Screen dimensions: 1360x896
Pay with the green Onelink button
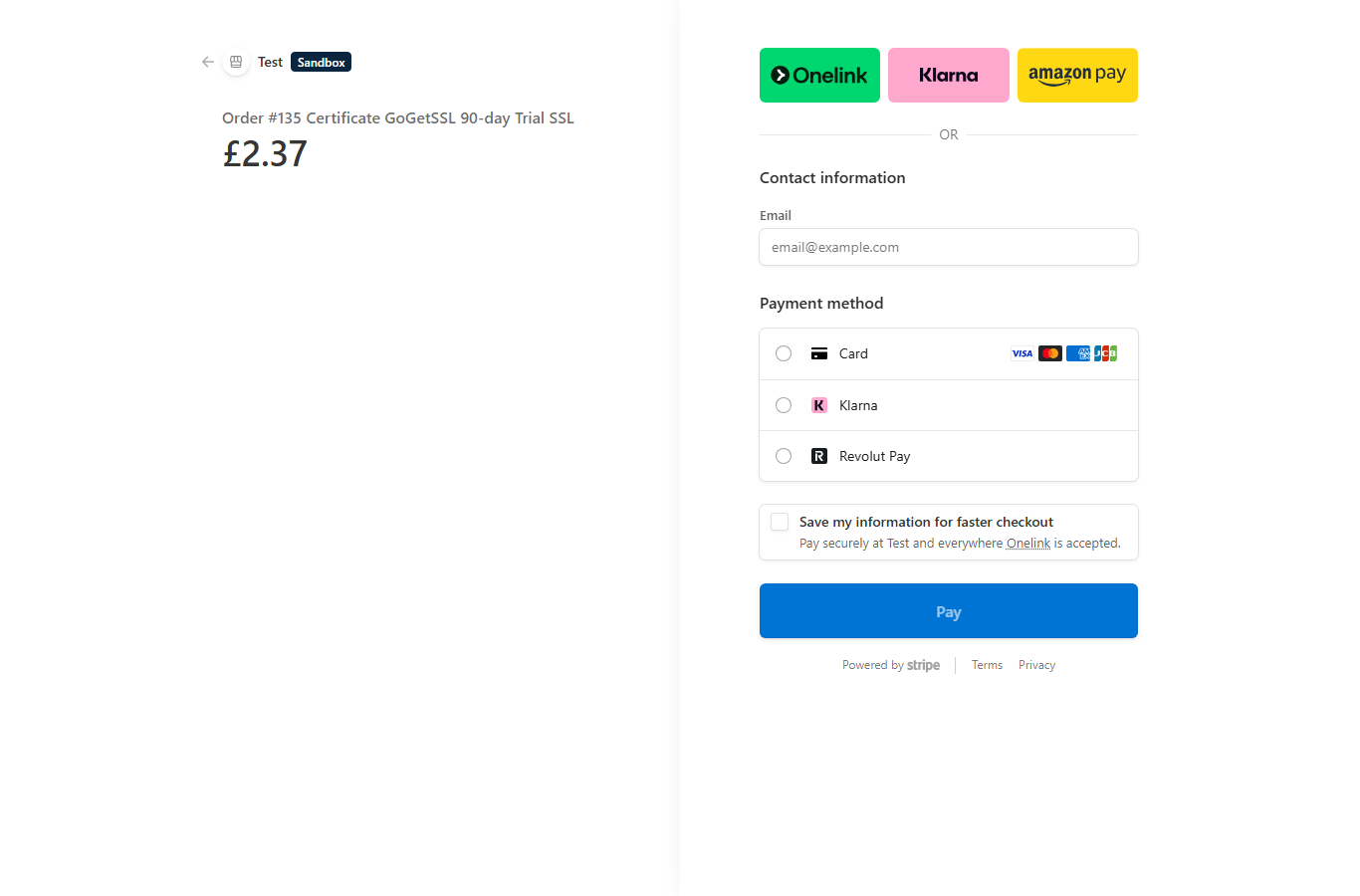(819, 75)
